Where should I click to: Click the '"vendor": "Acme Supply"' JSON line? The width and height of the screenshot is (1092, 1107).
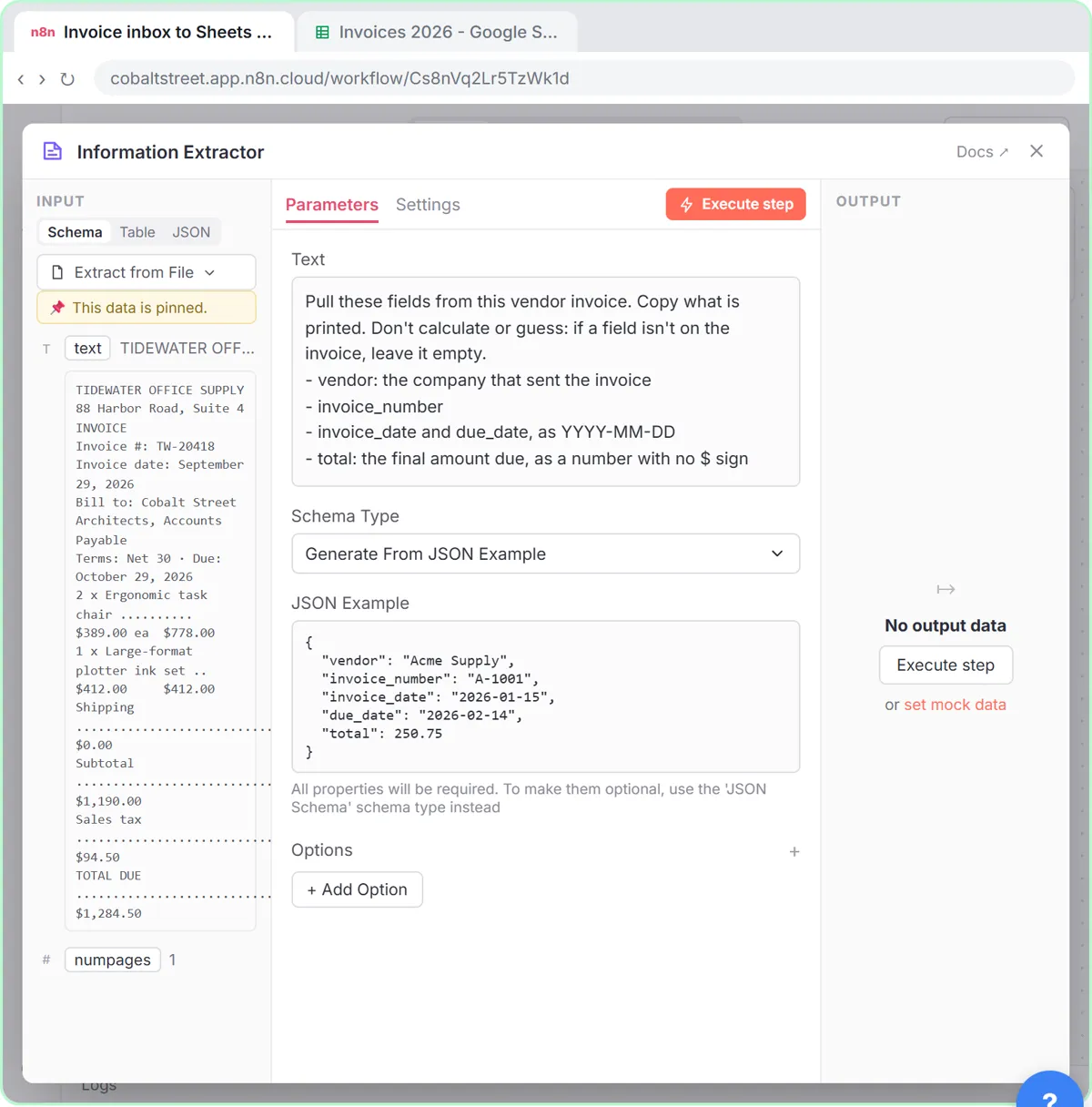[418, 661]
